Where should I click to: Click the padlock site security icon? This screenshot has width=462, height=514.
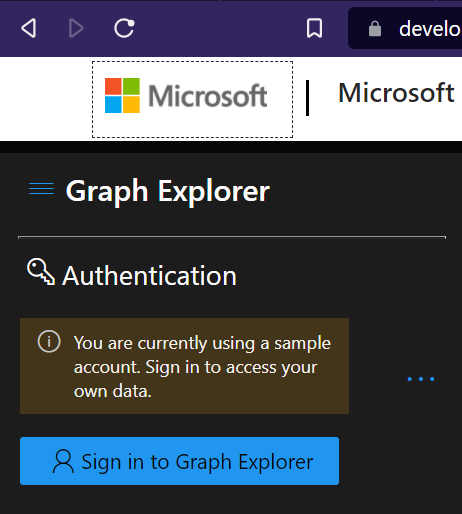(375, 29)
